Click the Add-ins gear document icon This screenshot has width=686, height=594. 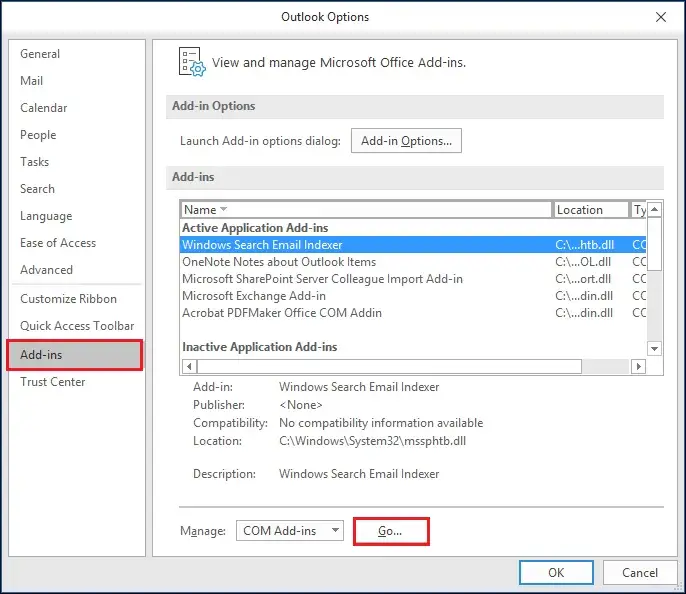(x=191, y=62)
